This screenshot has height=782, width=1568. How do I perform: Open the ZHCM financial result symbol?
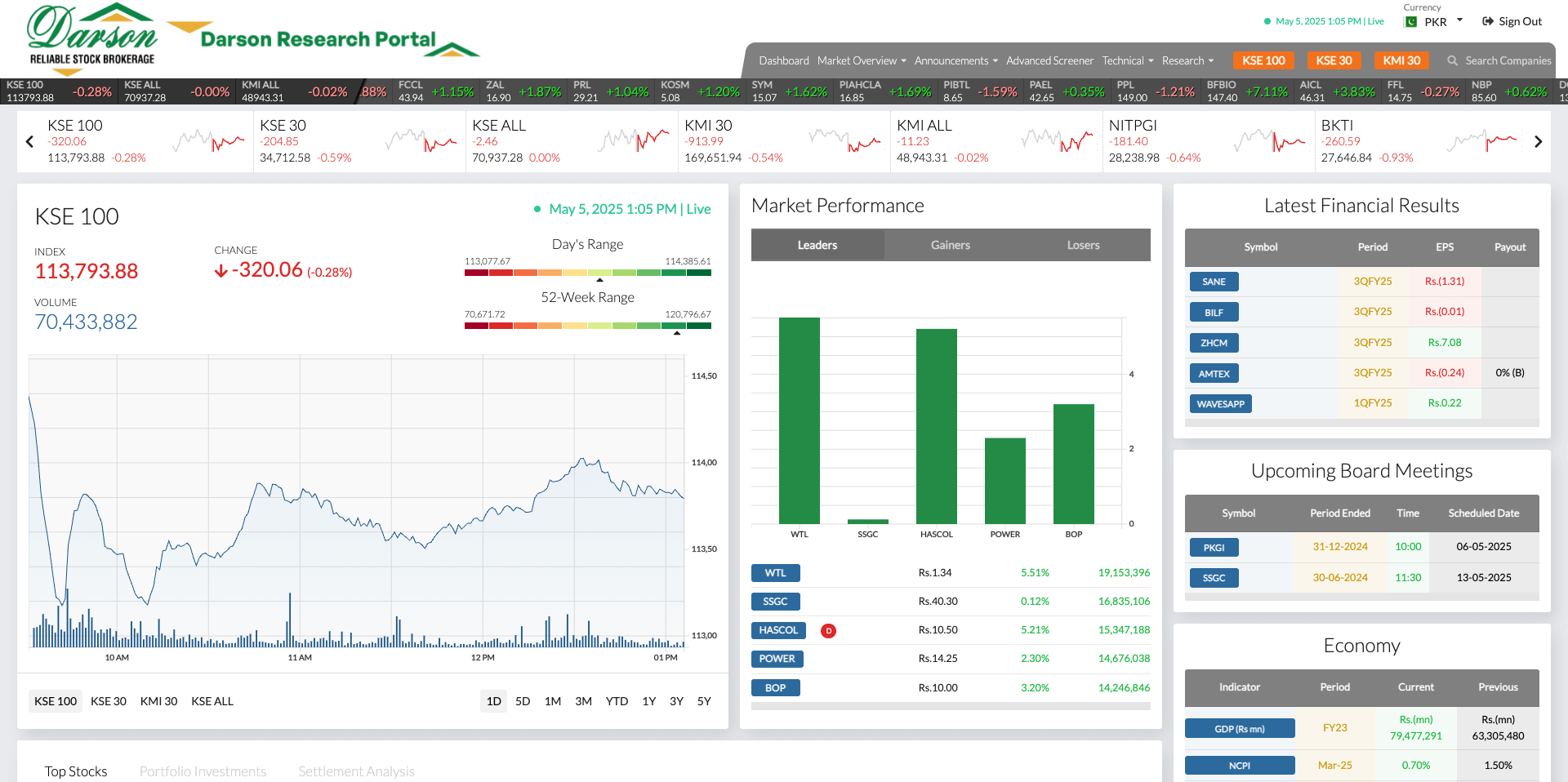(x=1214, y=343)
